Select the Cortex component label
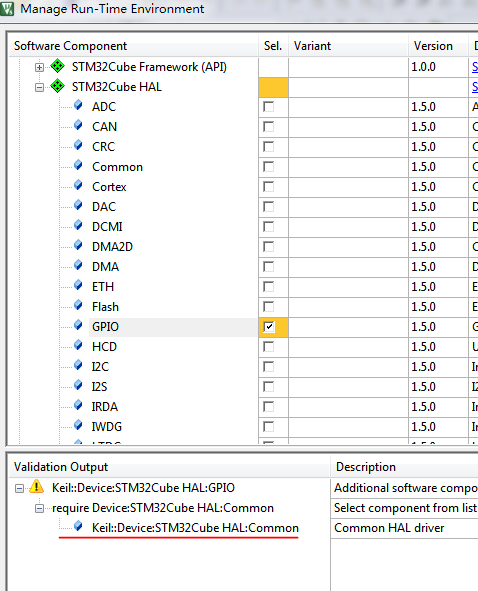This screenshot has height=591, width=478. pos(109,187)
